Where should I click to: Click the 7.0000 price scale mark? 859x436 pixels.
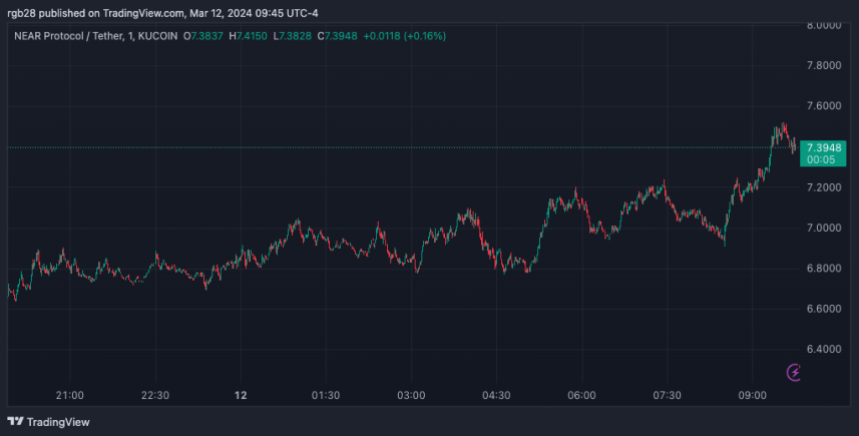824,228
